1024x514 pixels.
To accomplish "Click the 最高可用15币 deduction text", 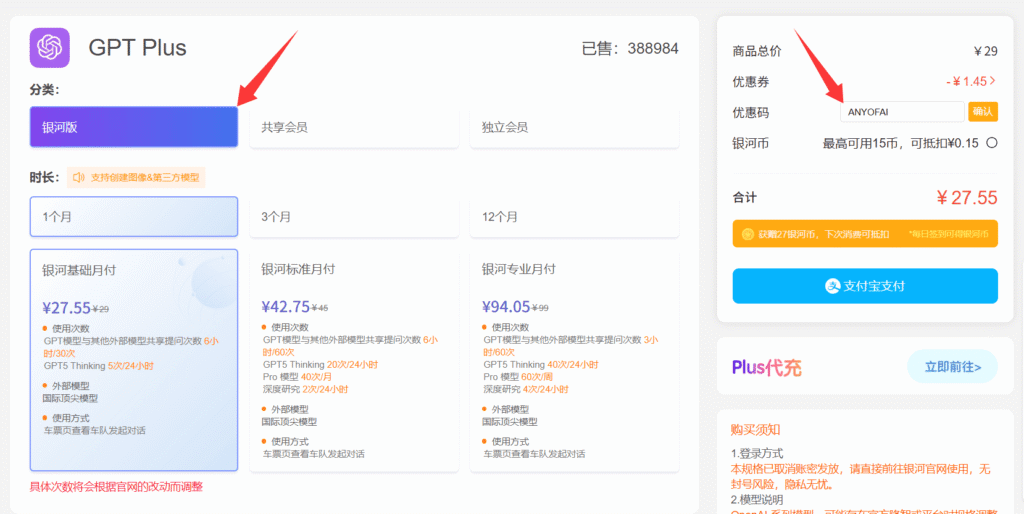I will [x=901, y=143].
